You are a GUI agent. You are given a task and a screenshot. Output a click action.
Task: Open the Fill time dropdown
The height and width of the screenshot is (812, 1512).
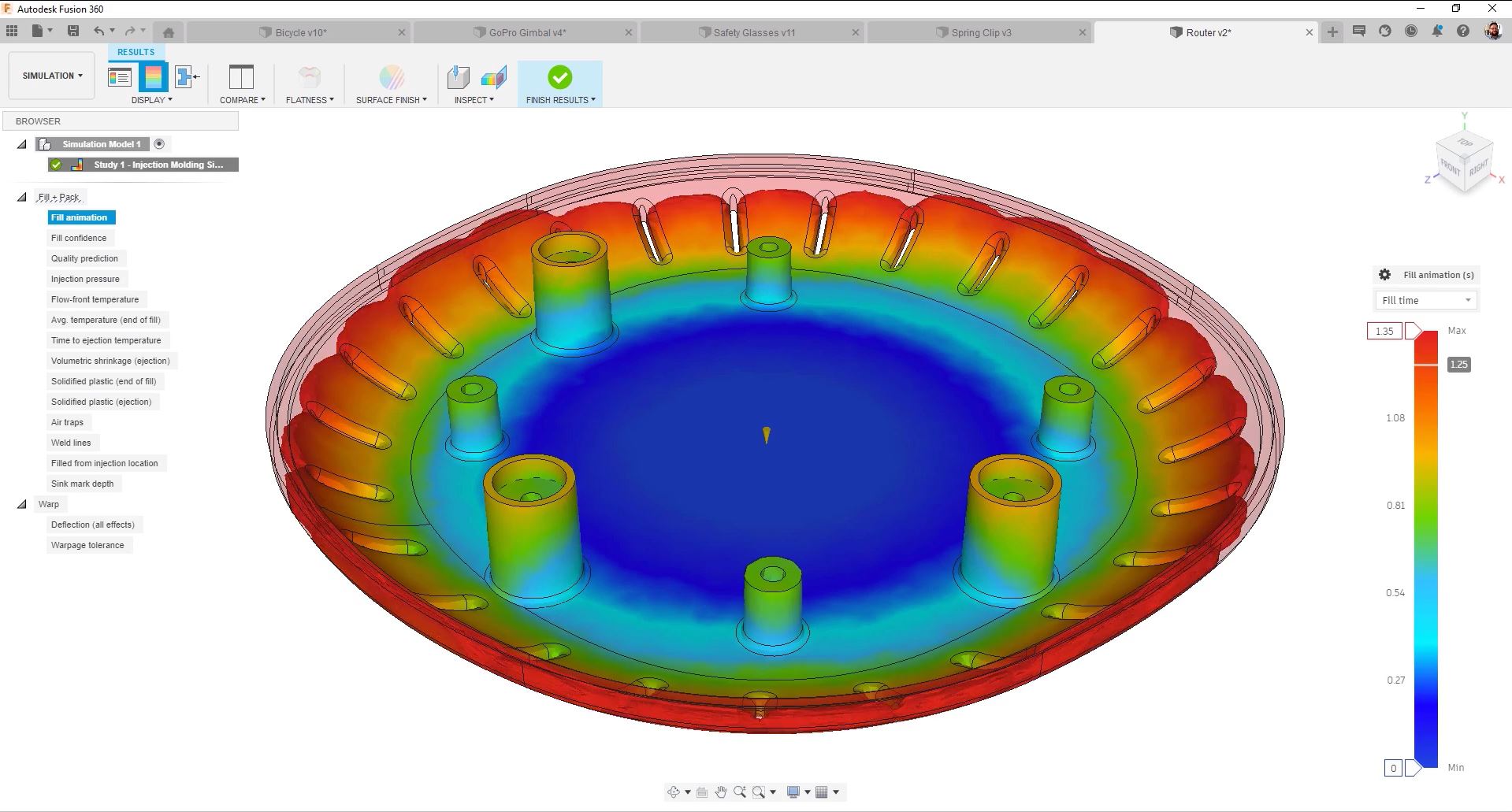(1425, 300)
